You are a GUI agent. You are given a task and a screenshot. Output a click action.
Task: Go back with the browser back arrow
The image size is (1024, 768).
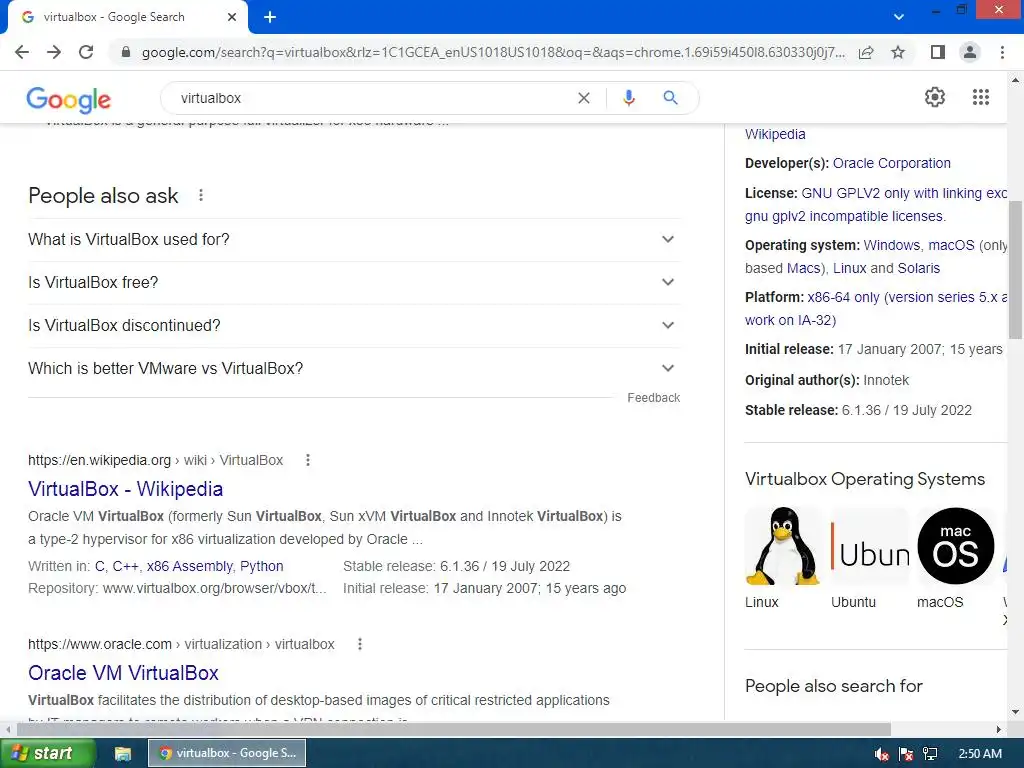coord(22,52)
